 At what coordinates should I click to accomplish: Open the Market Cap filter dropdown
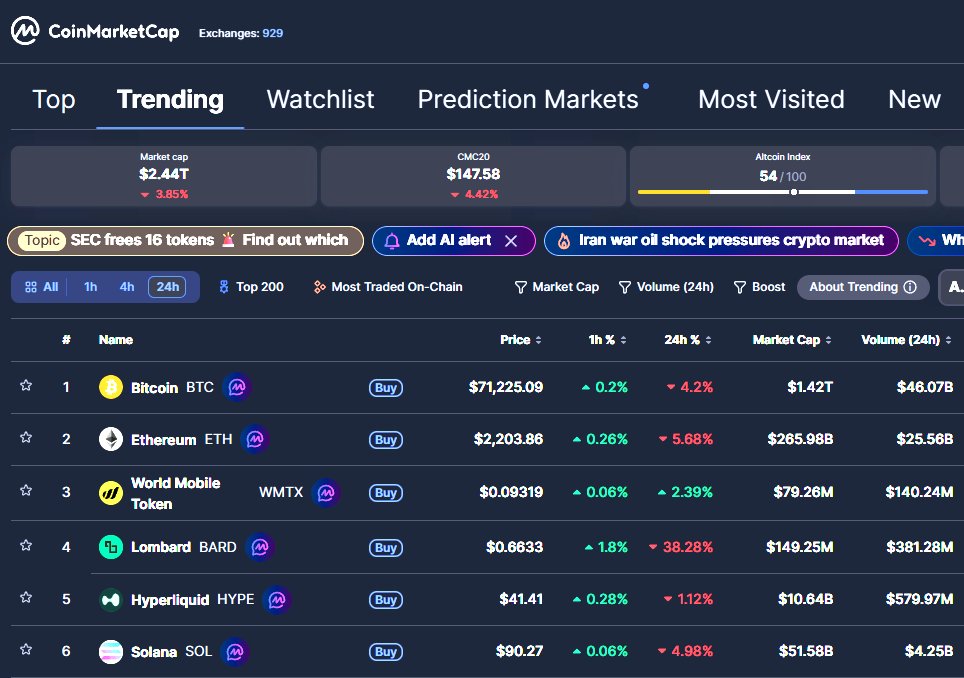pos(557,287)
